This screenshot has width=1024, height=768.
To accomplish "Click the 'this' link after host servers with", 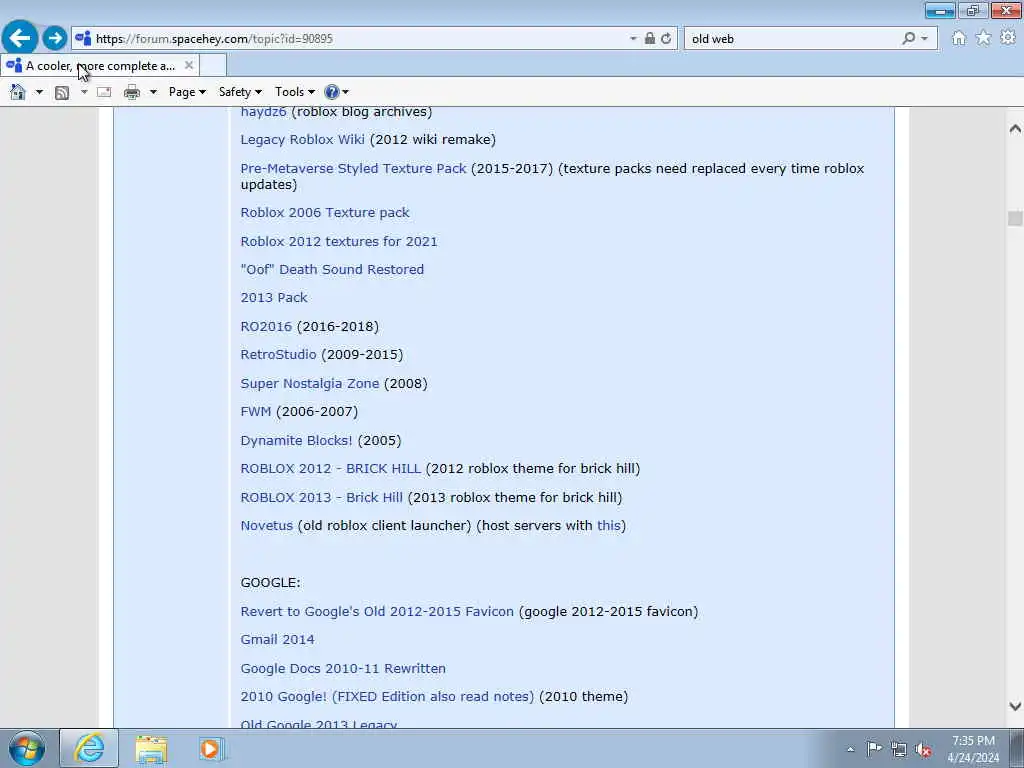I will [609, 526].
